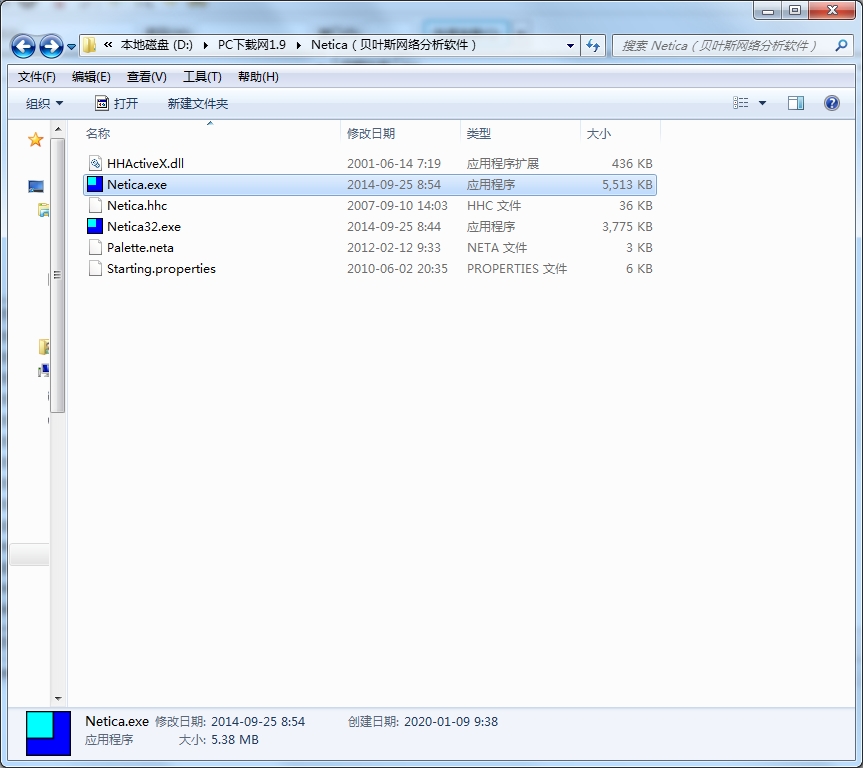Select the Netica.hhc file icon

[x=95, y=205]
